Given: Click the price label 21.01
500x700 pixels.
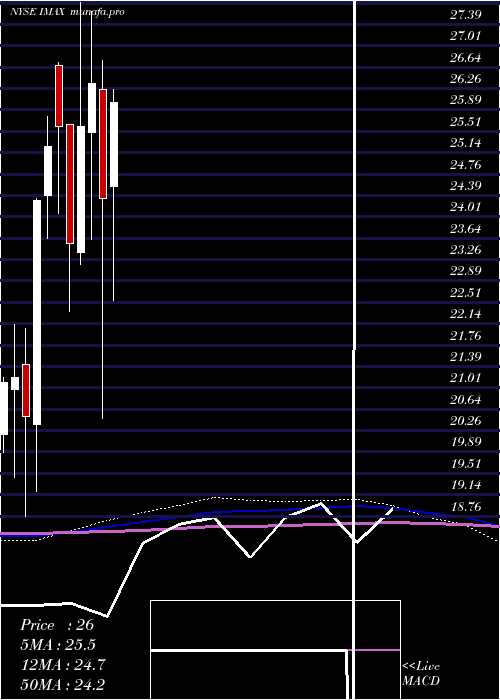Looking at the screenshot, I should pyautogui.click(x=465, y=378).
